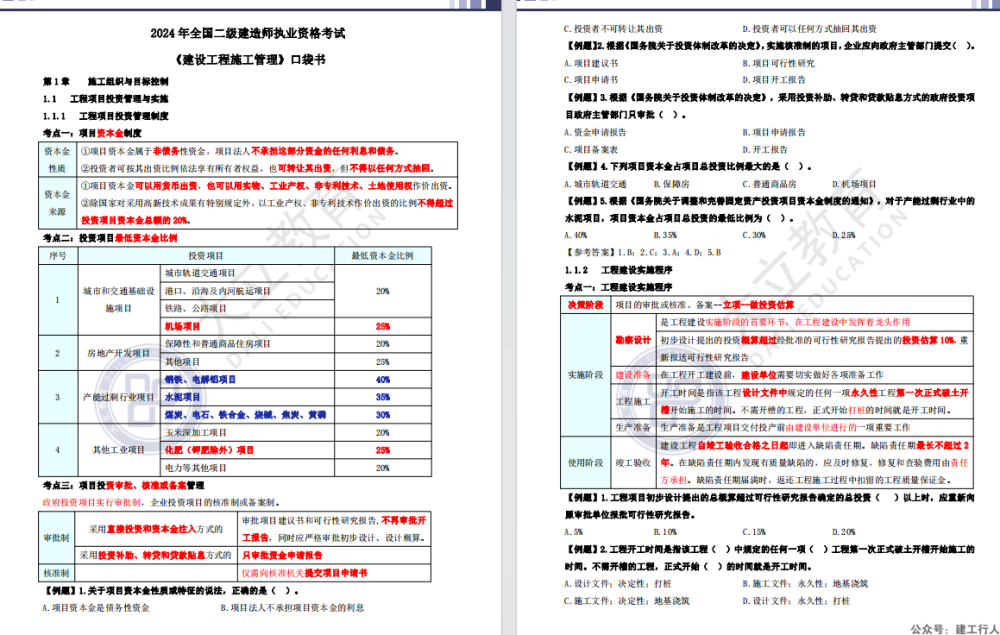This screenshot has width=1000, height=635.
Task: Click the subtitle '《建设工程施工管理》口袋书'
Action: (249, 60)
